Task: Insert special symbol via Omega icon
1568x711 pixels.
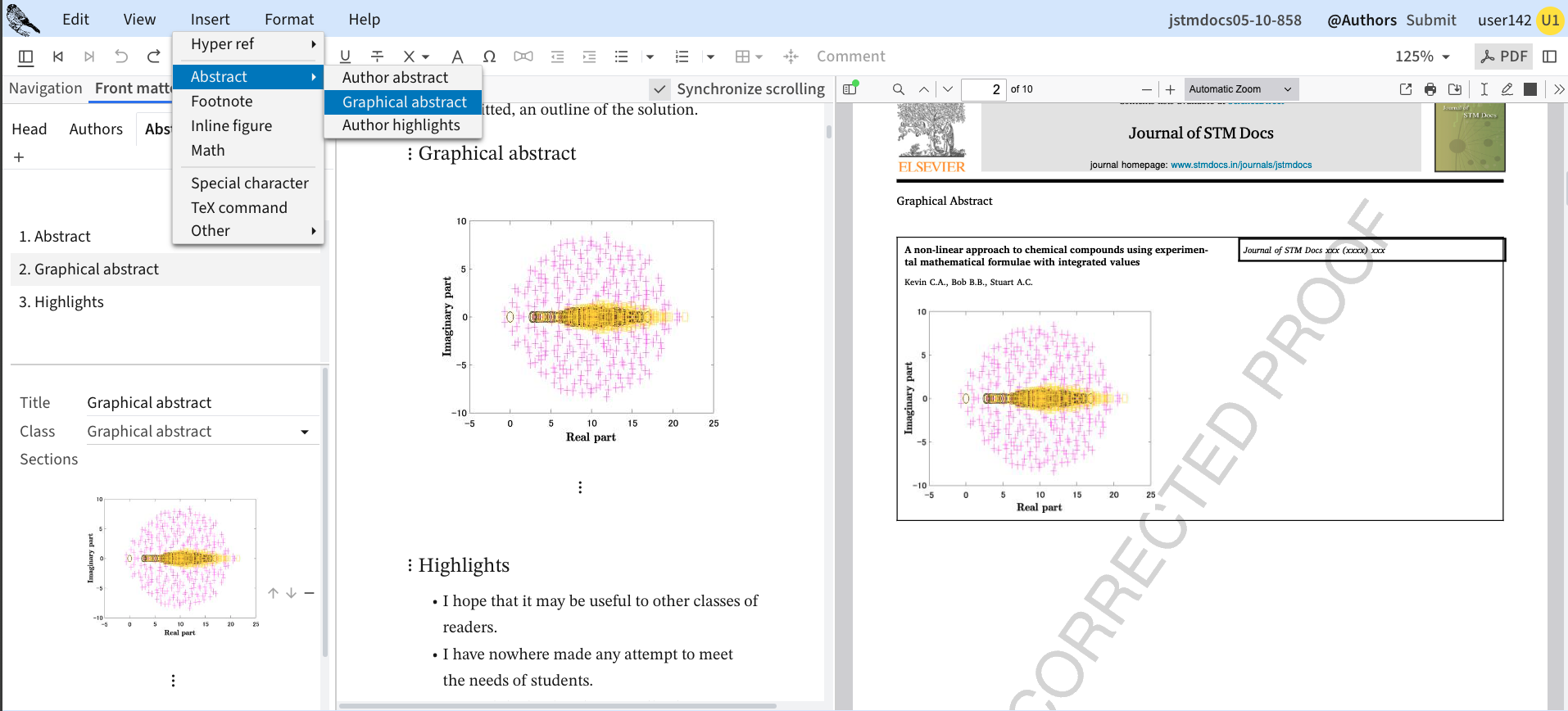Action: (x=489, y=57)
